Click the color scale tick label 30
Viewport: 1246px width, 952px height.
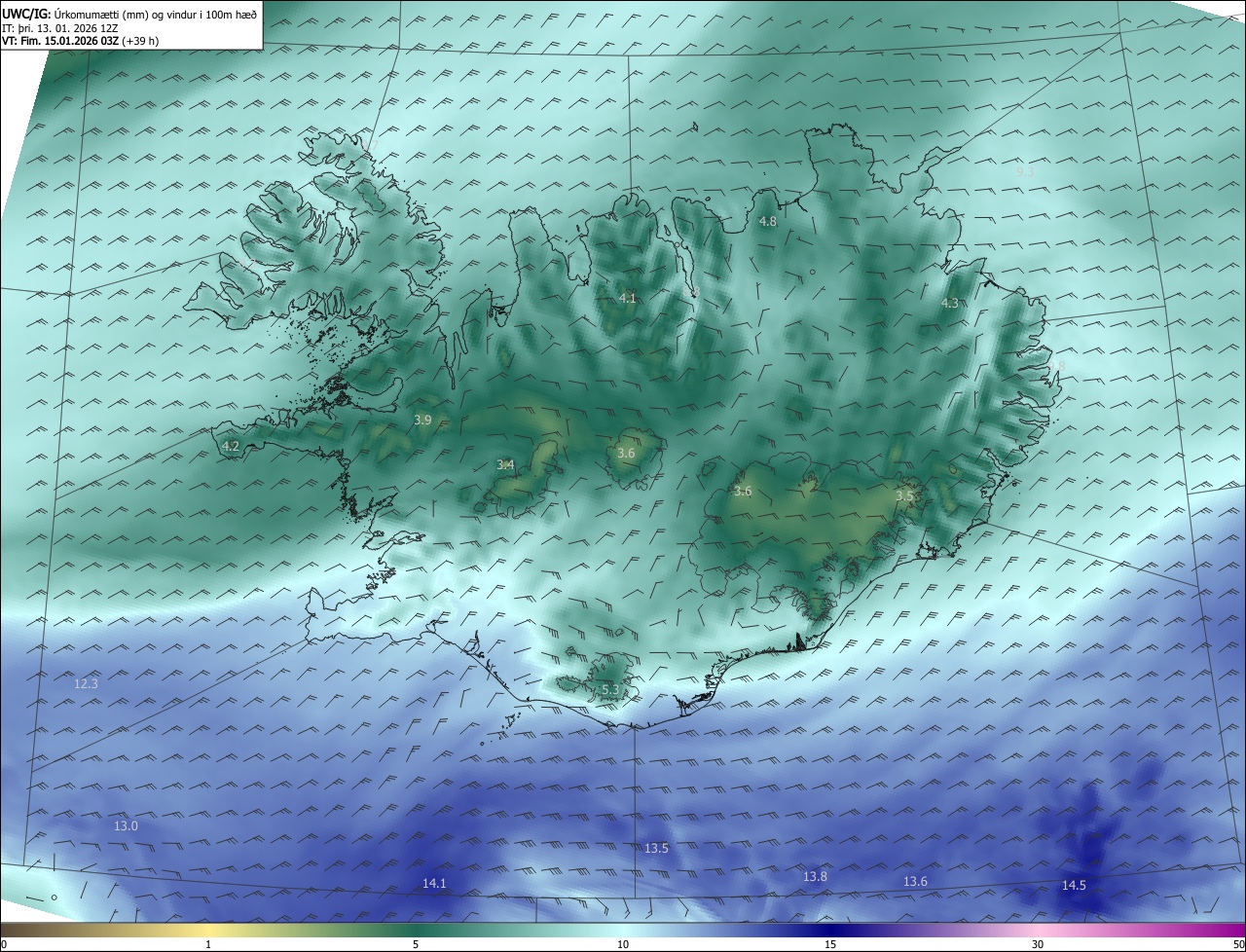(x=1038, y=944)
